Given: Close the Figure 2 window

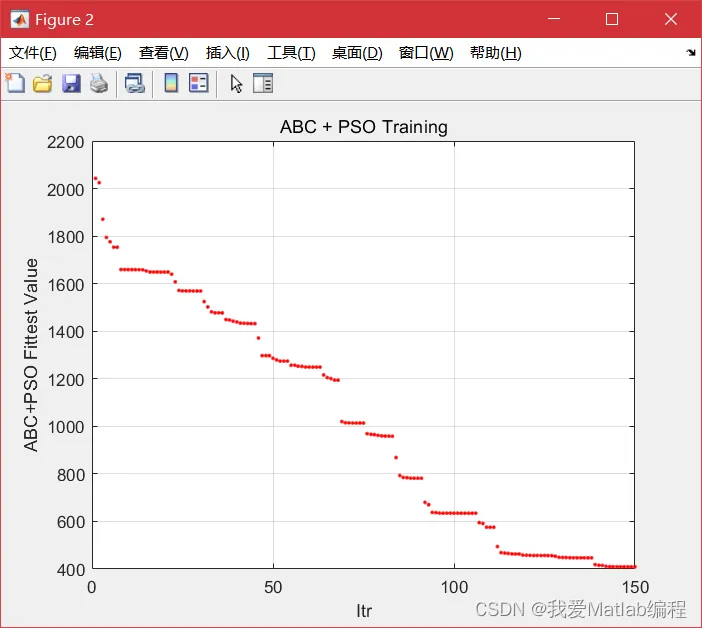Looking at the screenshot, I should click(671, 19).
